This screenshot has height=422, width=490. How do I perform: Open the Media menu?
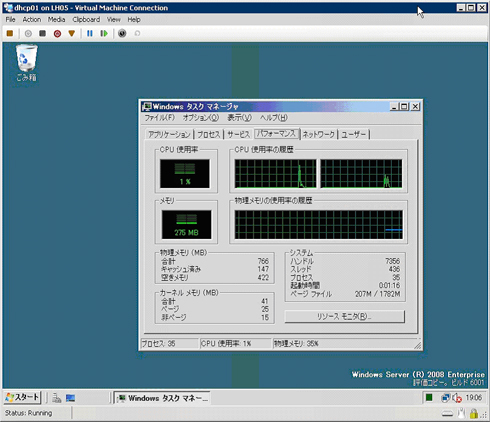[x=56, y=20]
